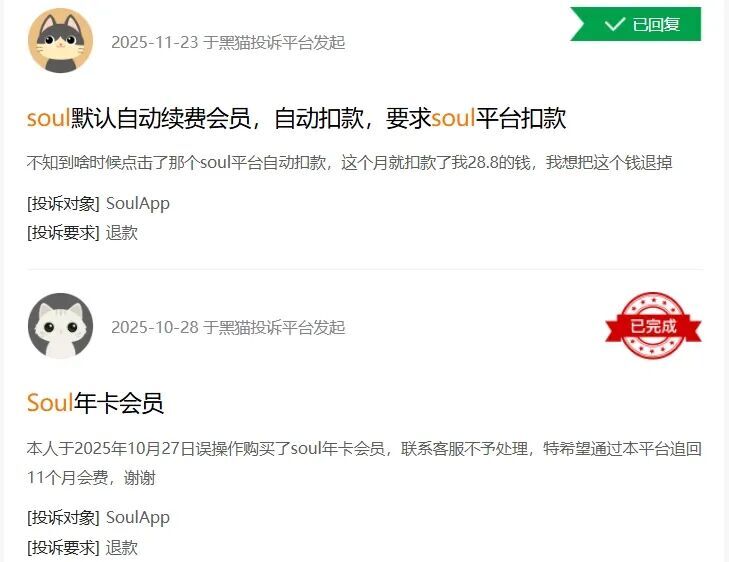
Task: Click the gray-background white cat avatar
Action: click(60, 325)
